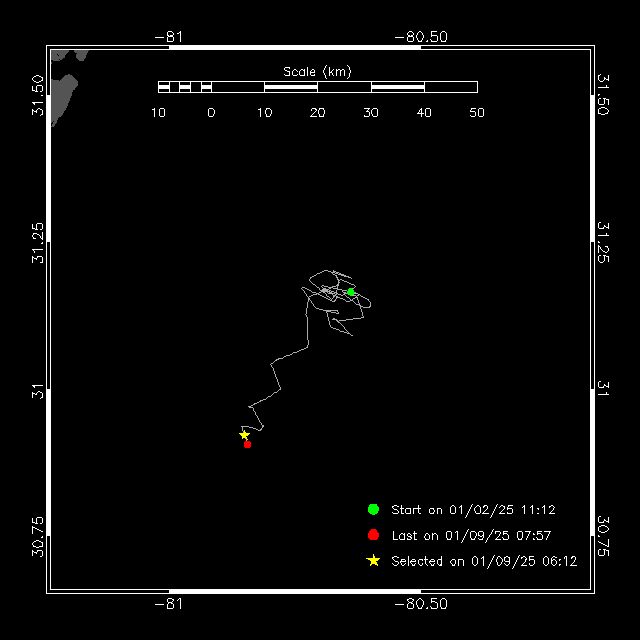Screen dimensions: 640x640
Task: Click the green dot in the legend
Action: pos(373,509)
